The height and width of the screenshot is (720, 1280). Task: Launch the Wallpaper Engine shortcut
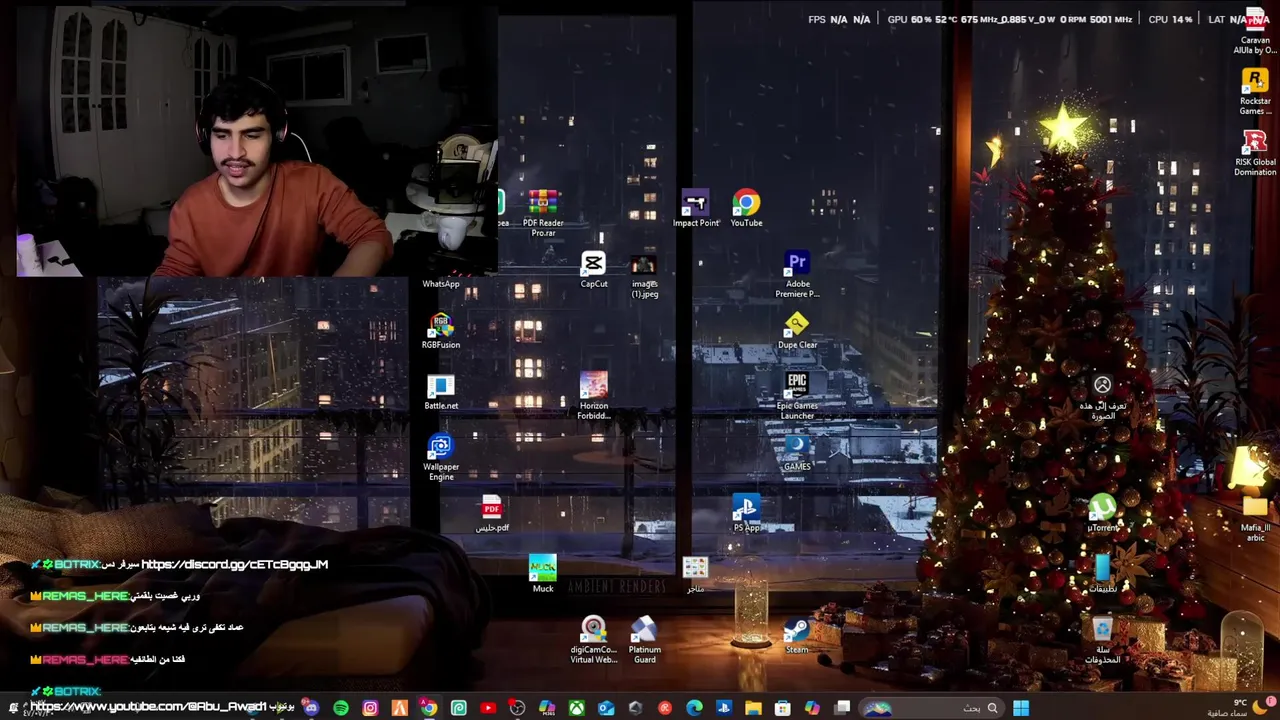click(x=441, y=457)
